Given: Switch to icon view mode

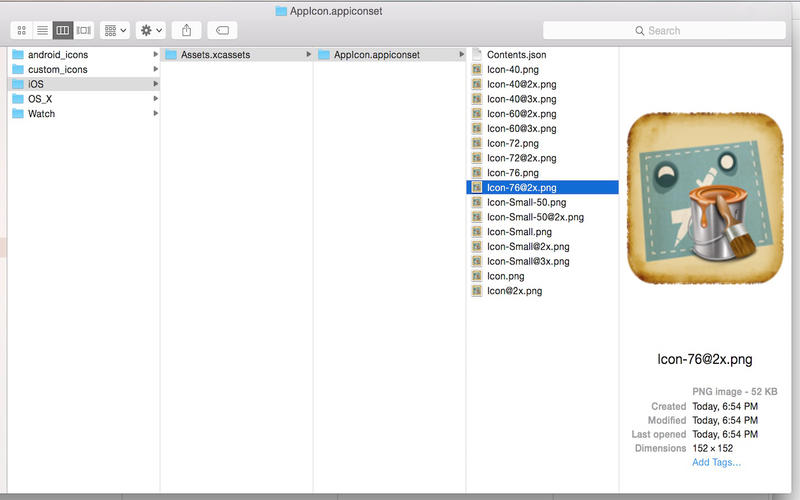Looking at the screenshot, I should click(22, 31).
